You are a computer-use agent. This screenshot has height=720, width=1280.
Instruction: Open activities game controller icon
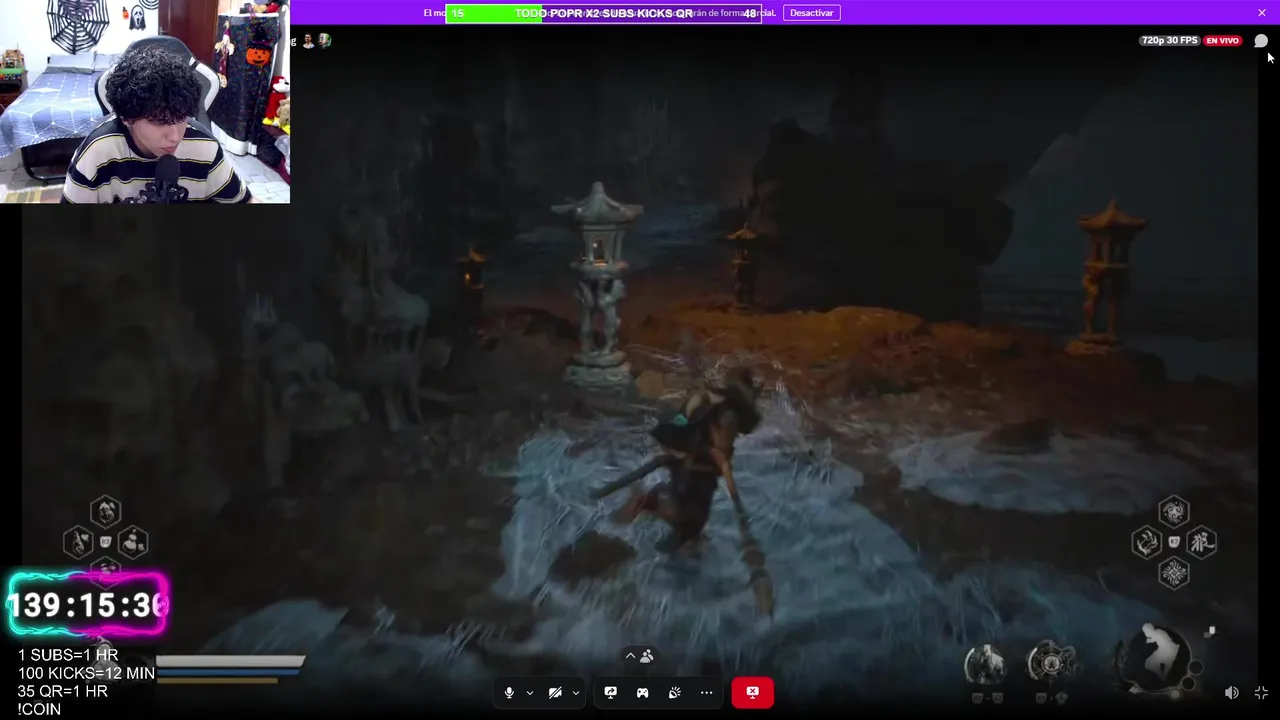tap(642, 693)
